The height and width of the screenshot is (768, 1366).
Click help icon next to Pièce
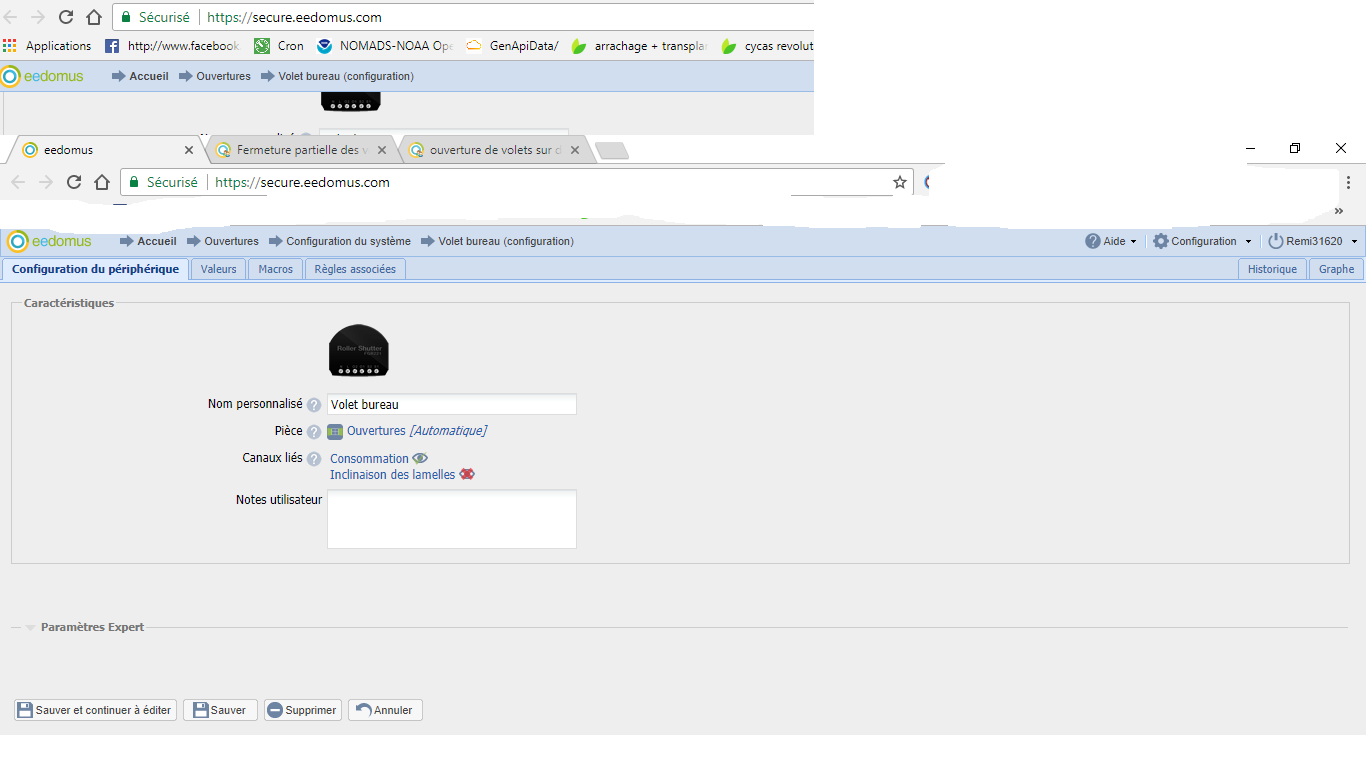tap(314, 432)
